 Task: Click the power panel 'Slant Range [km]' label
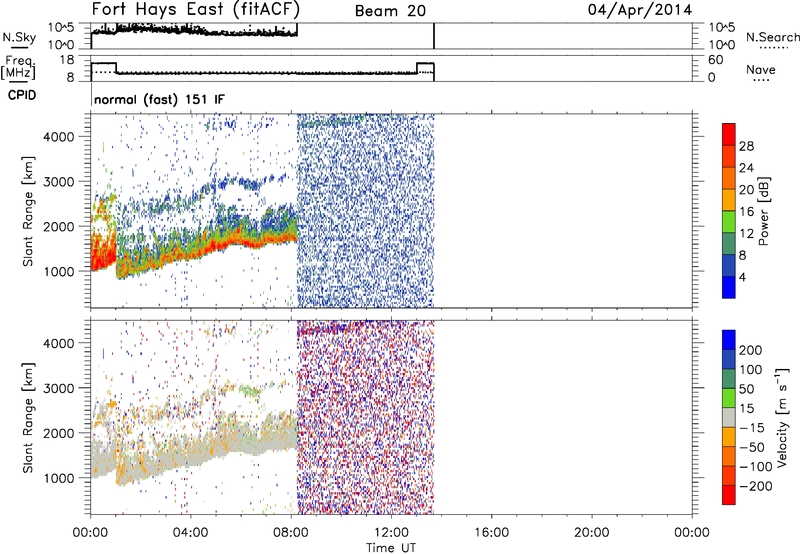tap(28, 211)
